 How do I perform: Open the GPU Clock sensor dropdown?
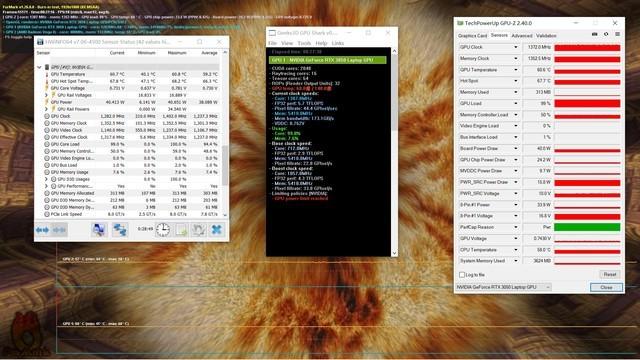point(516,47)
